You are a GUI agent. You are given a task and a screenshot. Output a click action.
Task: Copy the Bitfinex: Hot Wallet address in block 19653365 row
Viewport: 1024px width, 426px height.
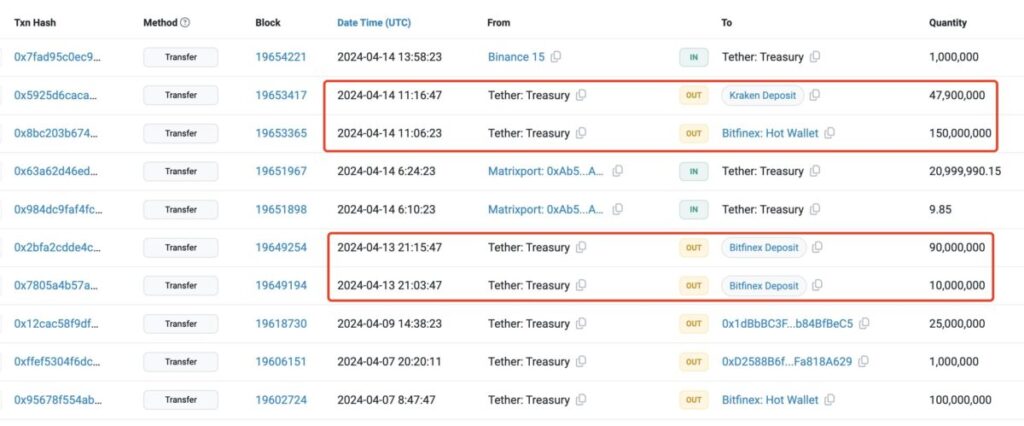pos(830,133)
